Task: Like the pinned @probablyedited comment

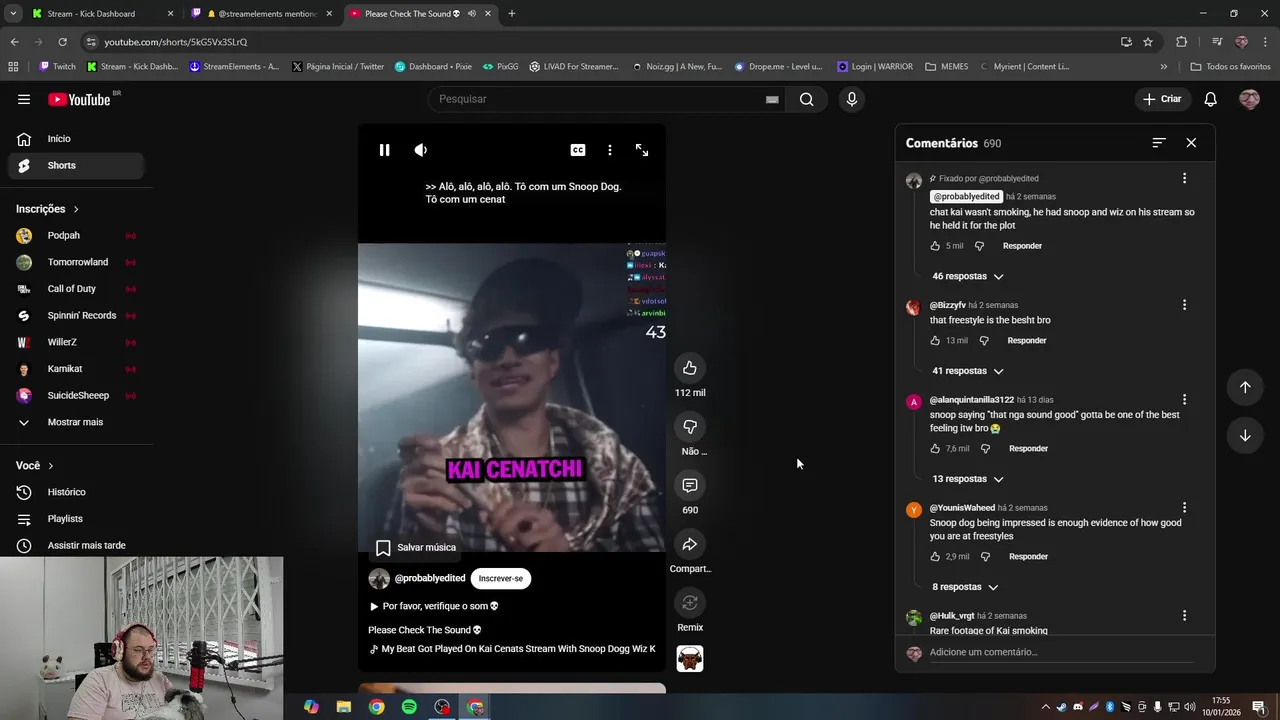Action: pos(936,246)
